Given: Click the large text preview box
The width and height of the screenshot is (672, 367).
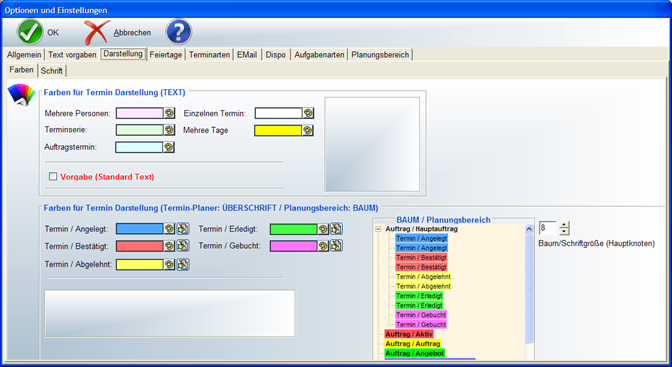Looking at the screenshot, I should [x=372, y=144].
